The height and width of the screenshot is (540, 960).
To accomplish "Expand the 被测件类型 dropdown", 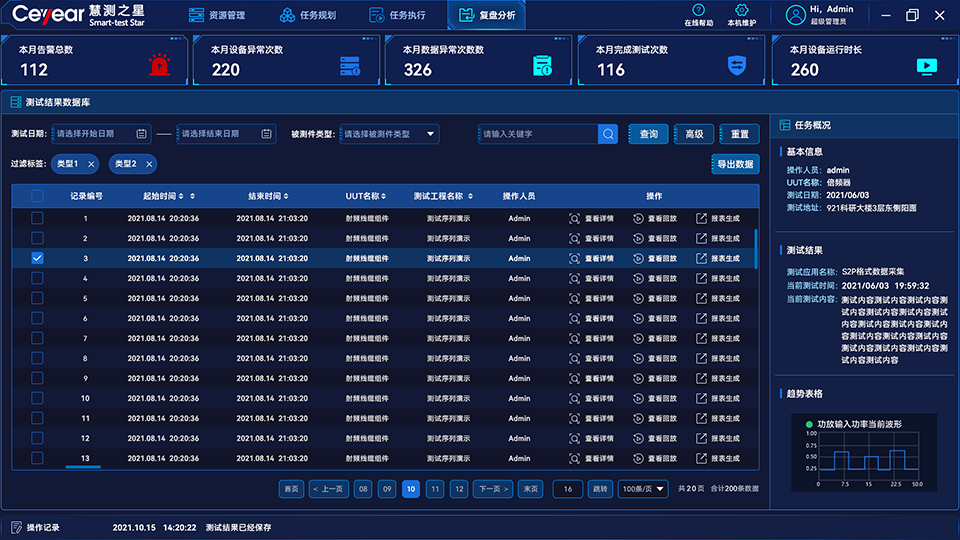I will point(431,134).
